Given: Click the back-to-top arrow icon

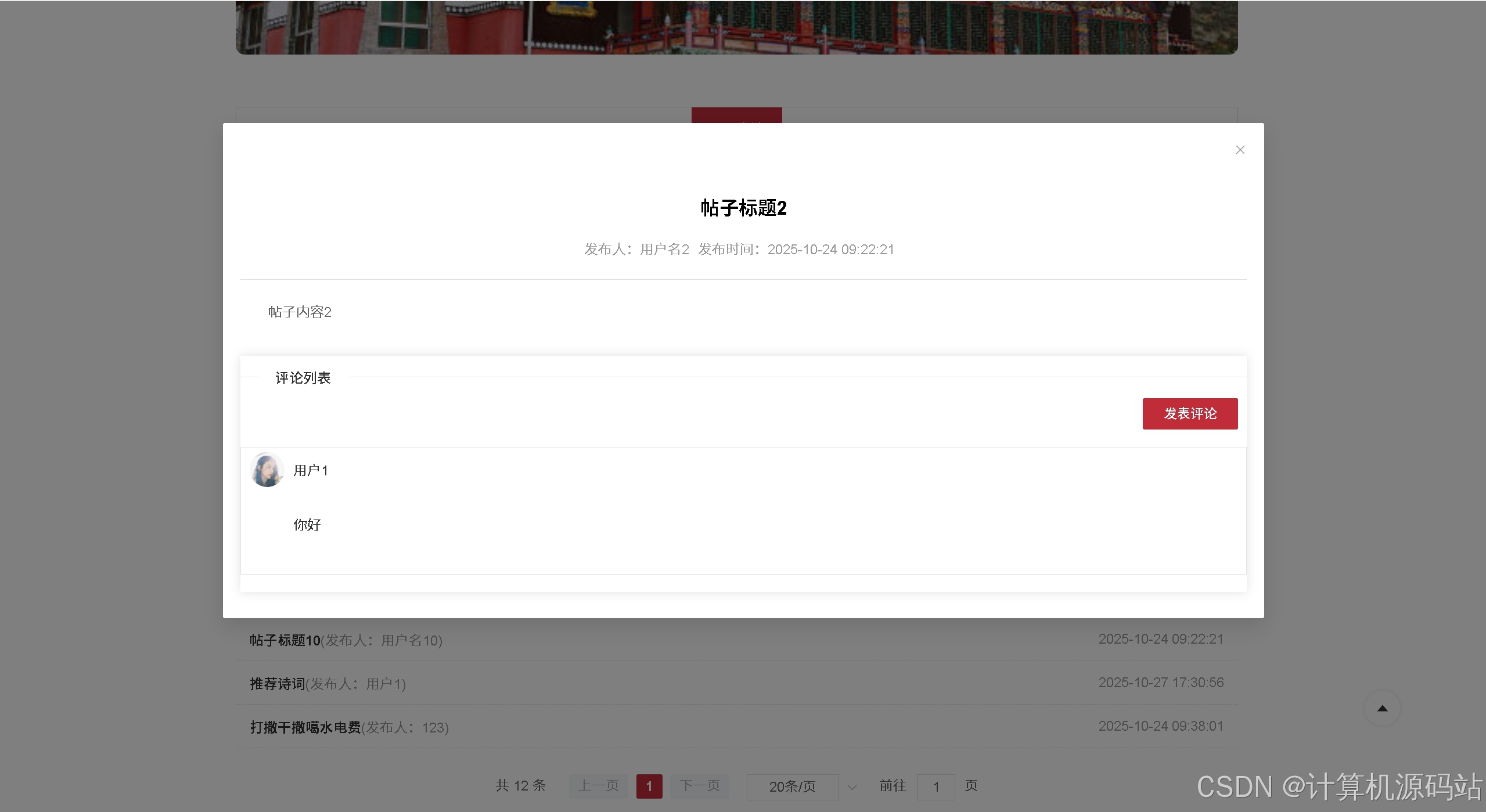Looking at the screenshot, I should coord(1382,708).
